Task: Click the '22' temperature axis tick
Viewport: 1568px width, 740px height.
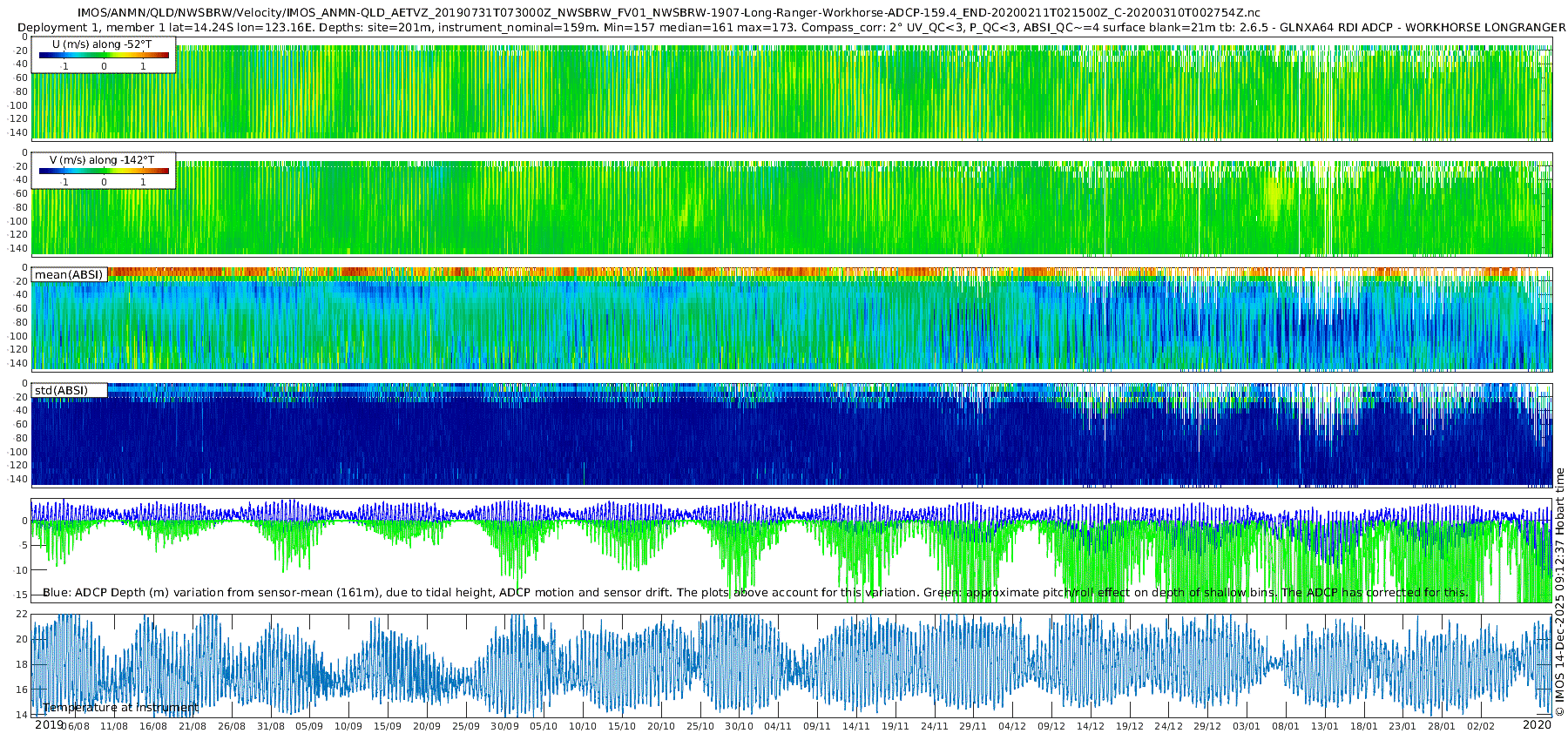Action: 22,614
